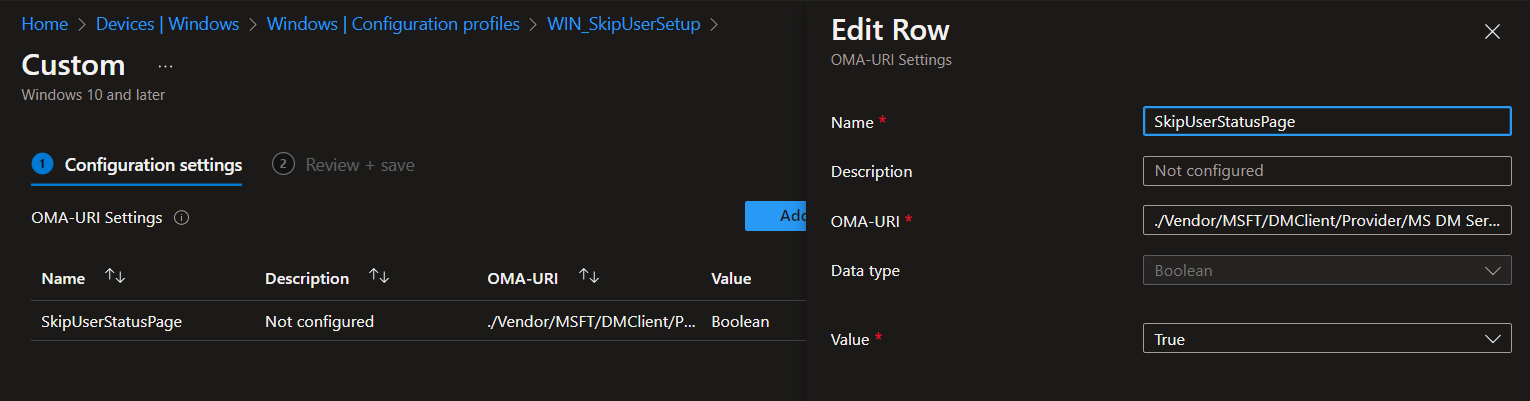
Task: Sort table by Name column arrows
Action: (x=115, y=277)
